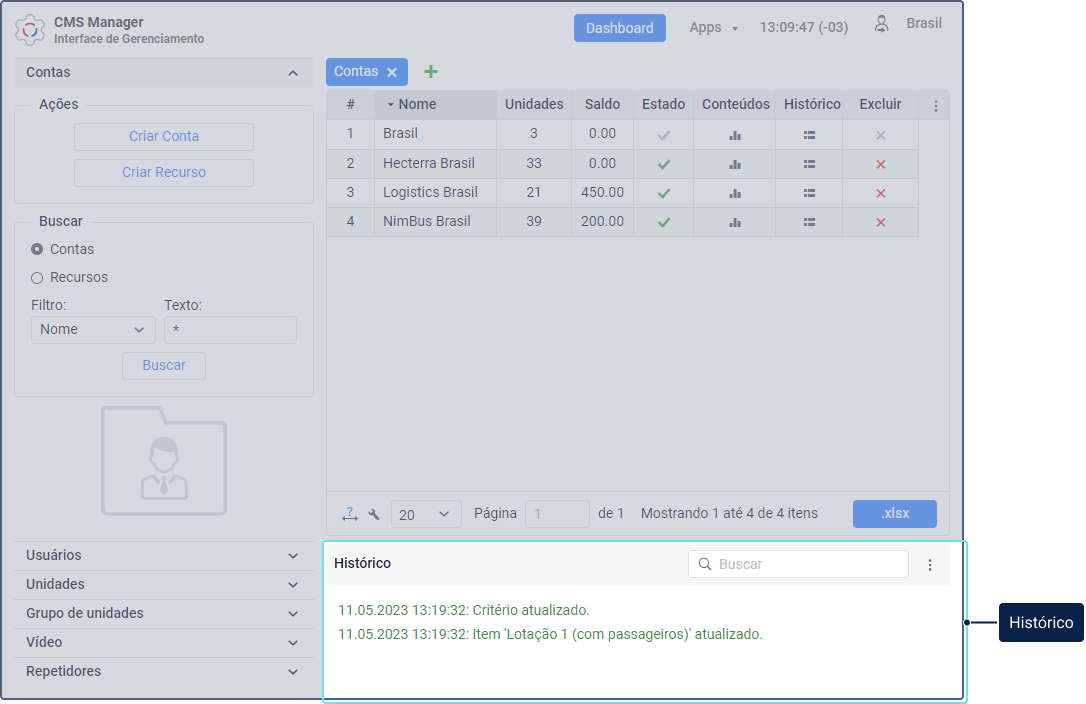The width and height of the screenshot is (1086, 704).
Task: Click the auto-fit column width icon
Action: pos(349,514)
